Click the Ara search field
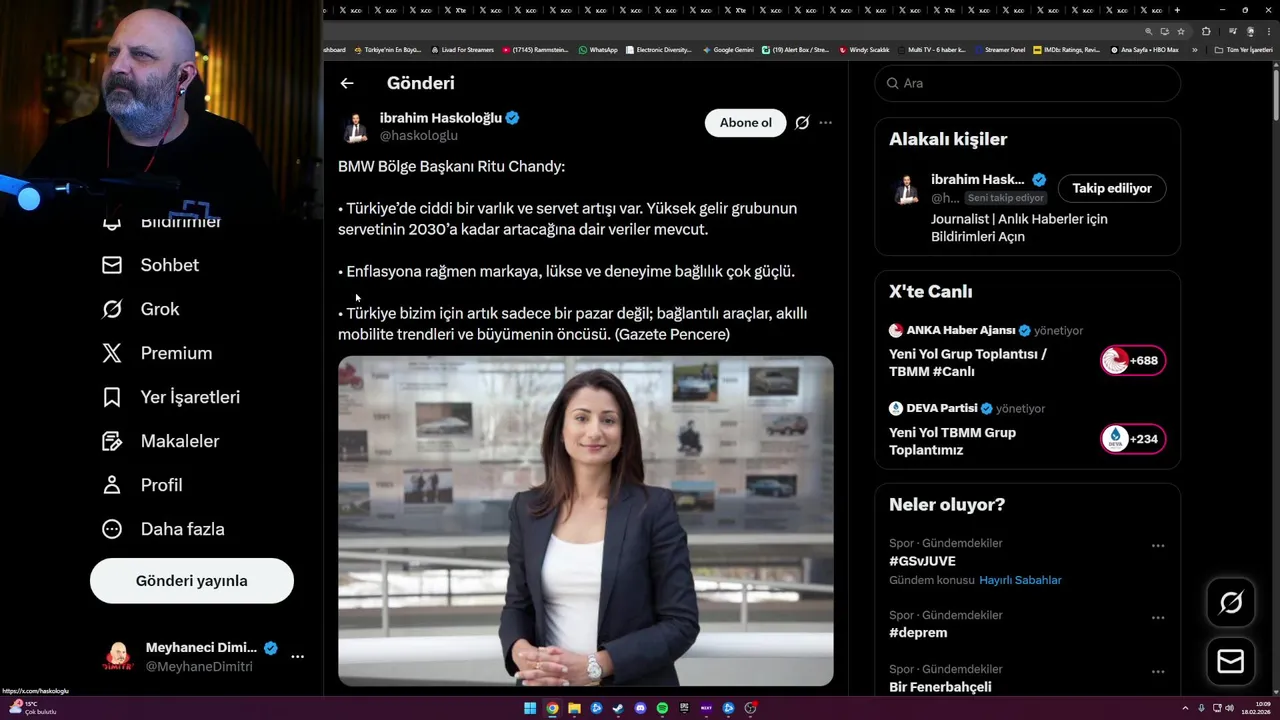Screen dimensions: 1280x720 point(1028,84)
